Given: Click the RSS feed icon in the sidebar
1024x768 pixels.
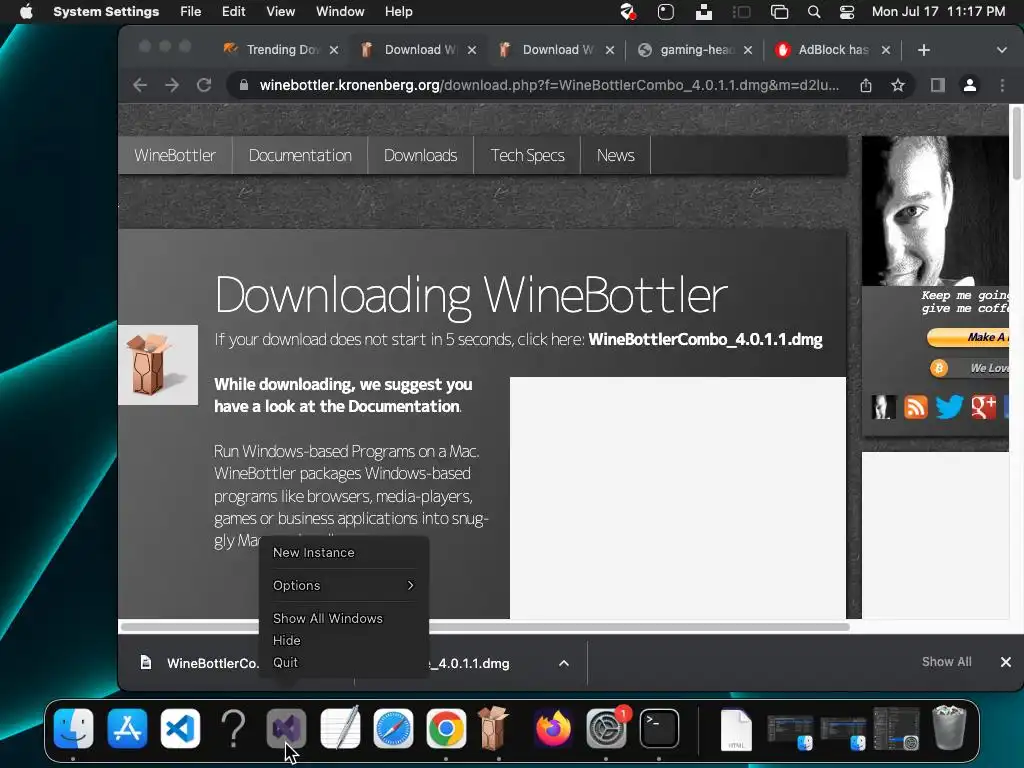Looking at the screenshot, I should (916, 407).
